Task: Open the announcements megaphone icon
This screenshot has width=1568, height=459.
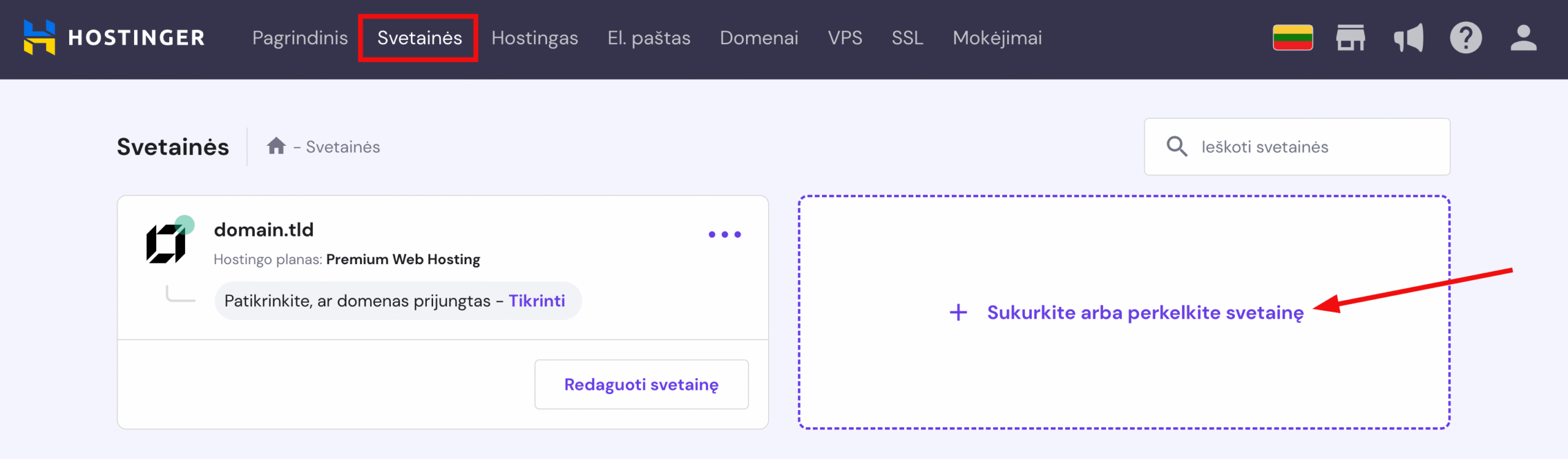Action: (x=1408, y=38)
